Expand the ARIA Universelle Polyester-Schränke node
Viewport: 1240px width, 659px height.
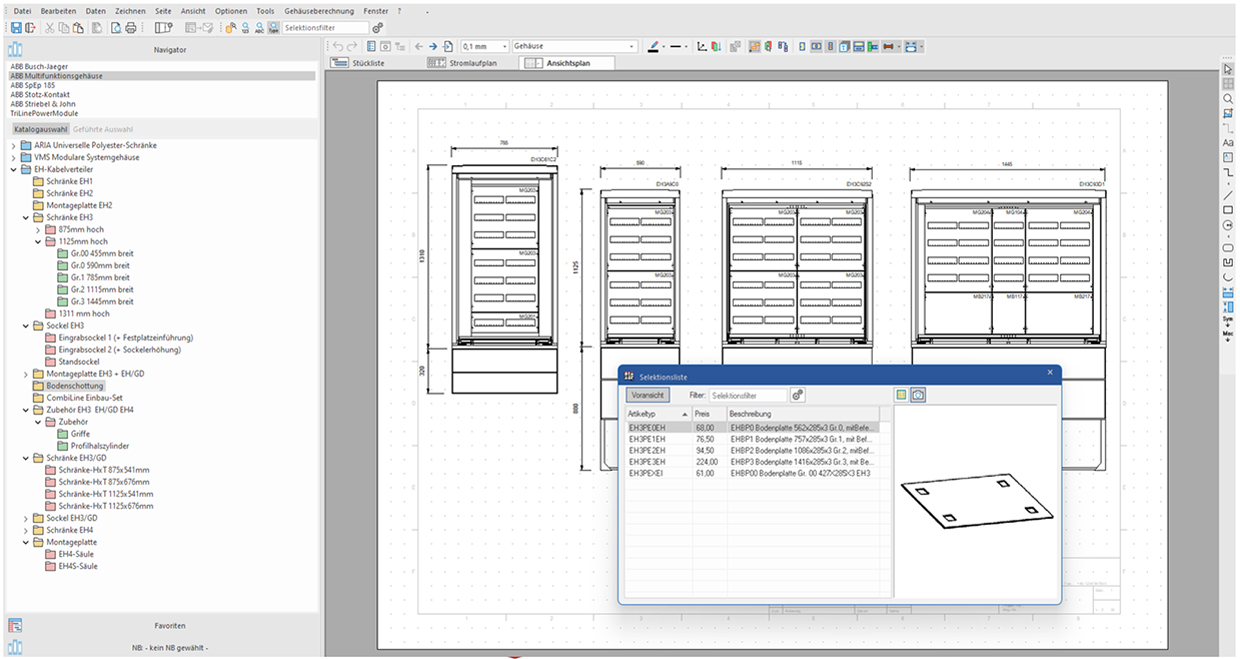14,145
